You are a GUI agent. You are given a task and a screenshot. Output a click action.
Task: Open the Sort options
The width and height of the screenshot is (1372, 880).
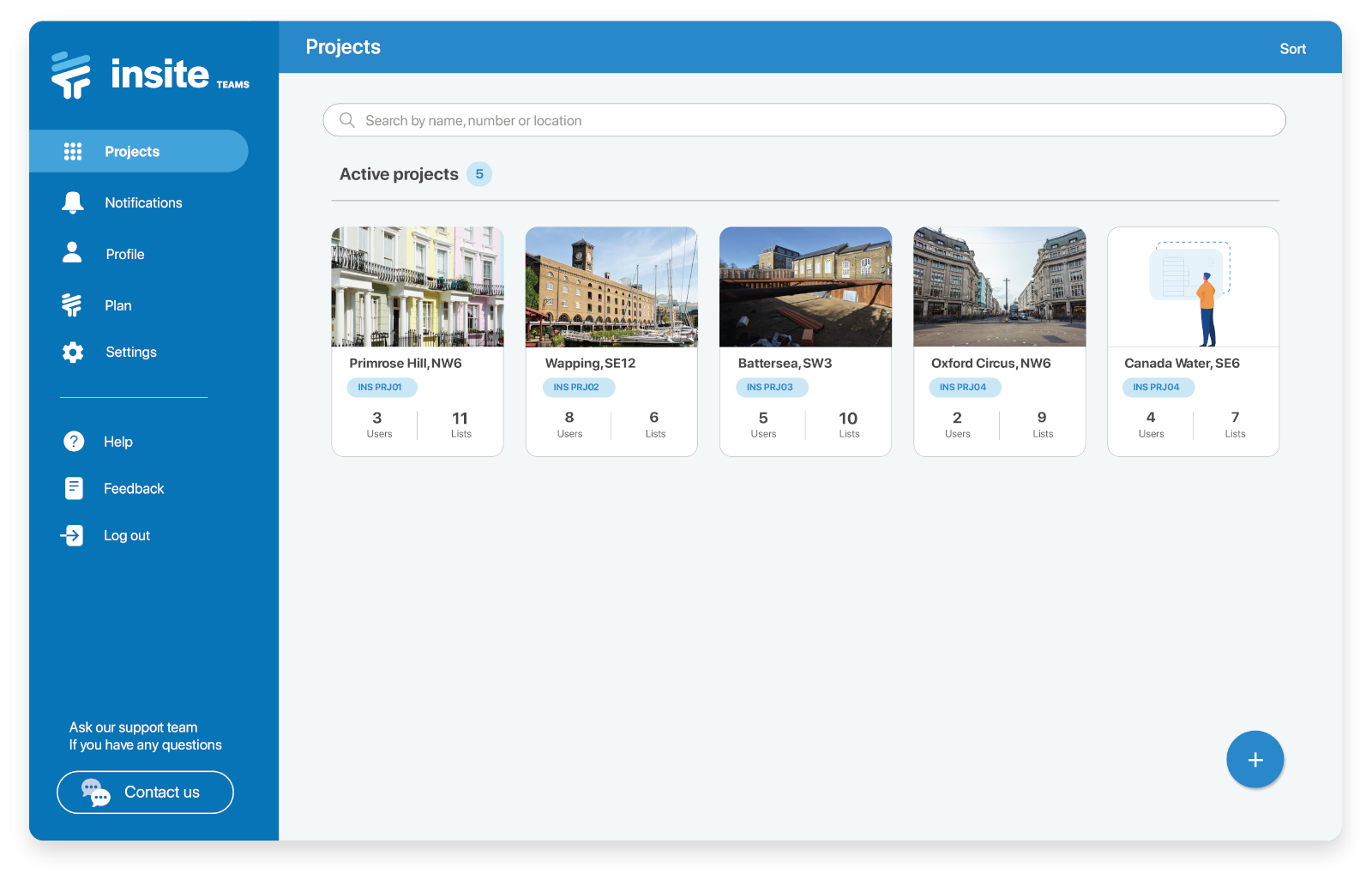click(x=1292, y=49)
